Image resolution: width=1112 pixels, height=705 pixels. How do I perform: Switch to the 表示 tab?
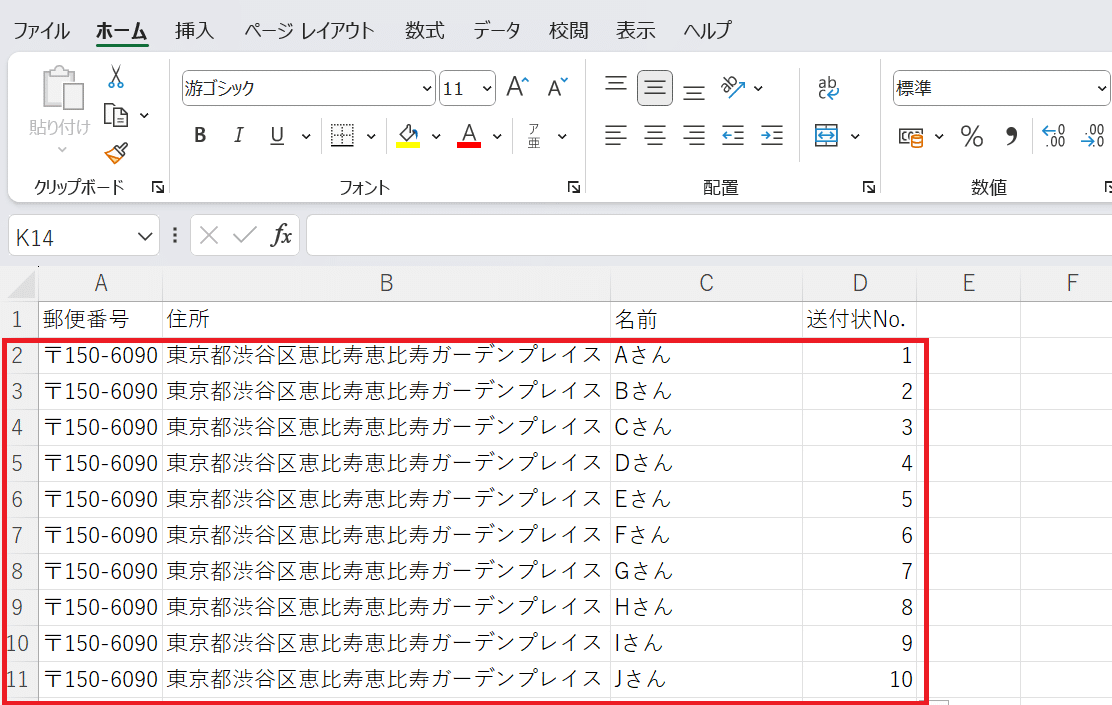(635, 30)
